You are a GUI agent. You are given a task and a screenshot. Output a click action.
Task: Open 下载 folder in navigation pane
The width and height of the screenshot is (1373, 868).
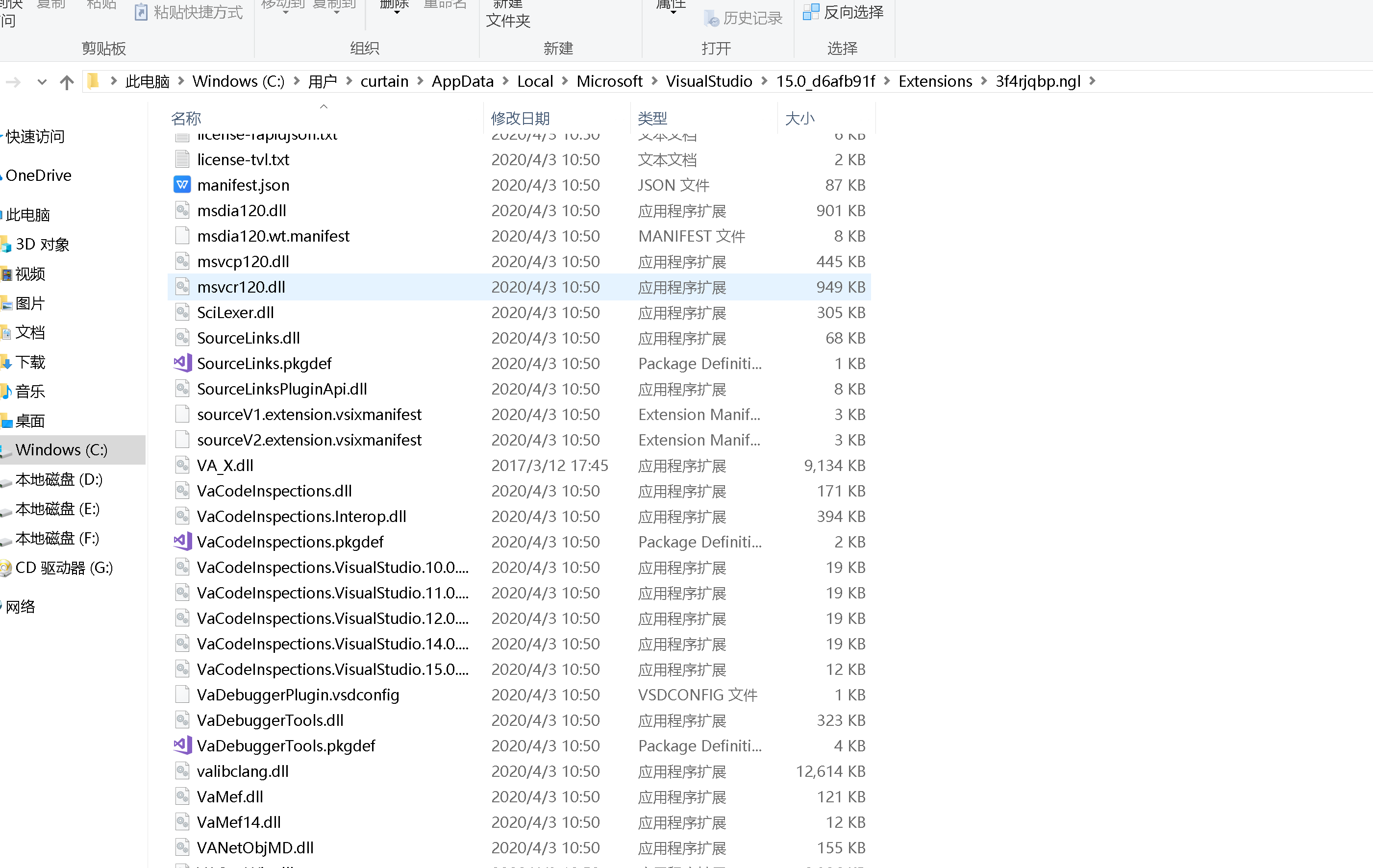coord(30,362)
